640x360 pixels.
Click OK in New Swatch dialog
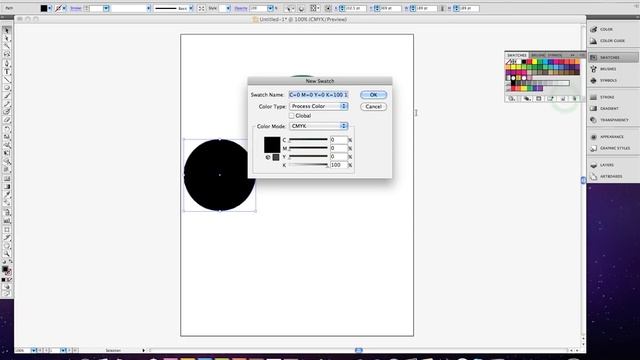[x=373, y=95]
